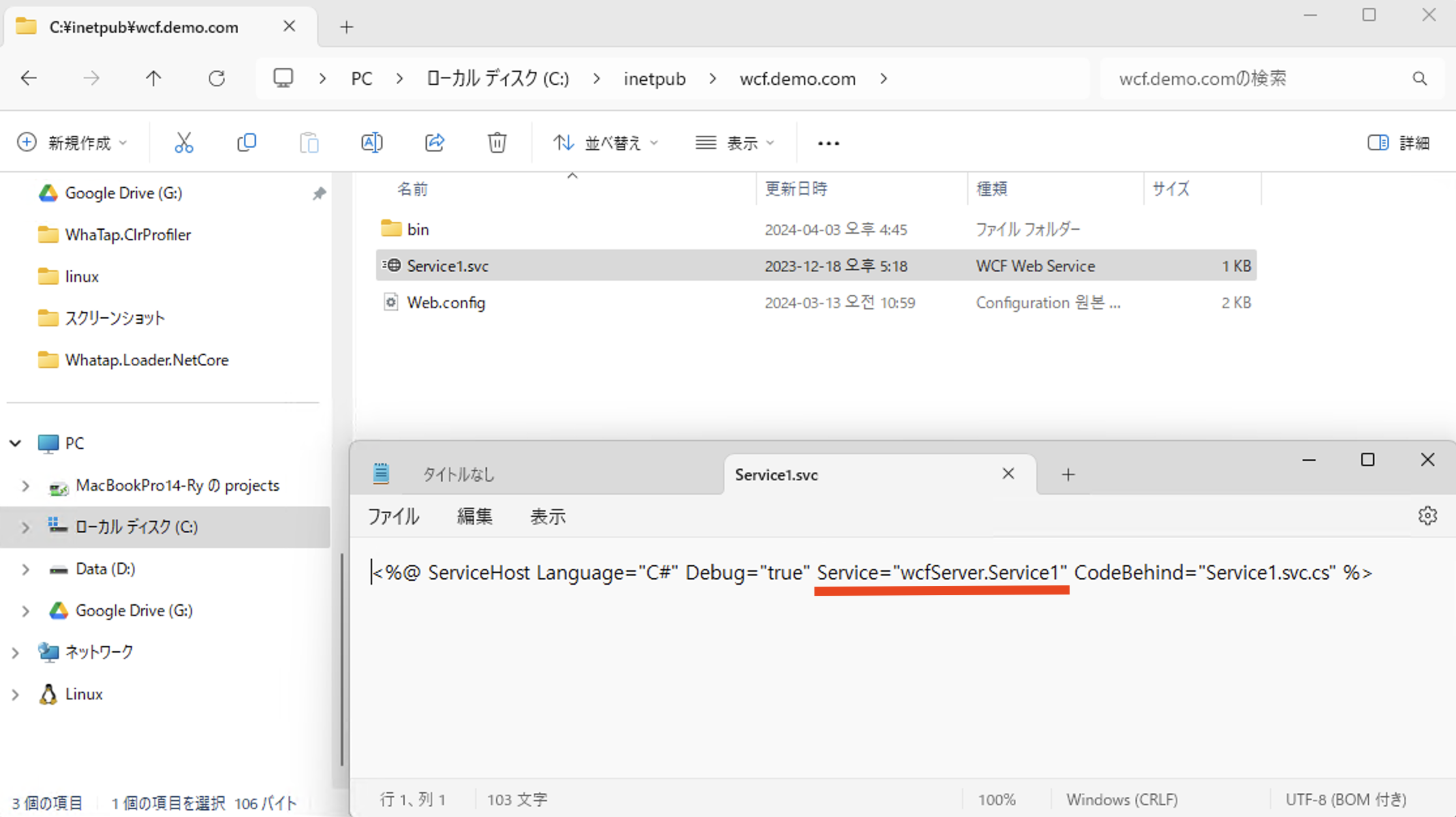Click the Notepad app icon in title bar

click(381, 474)
